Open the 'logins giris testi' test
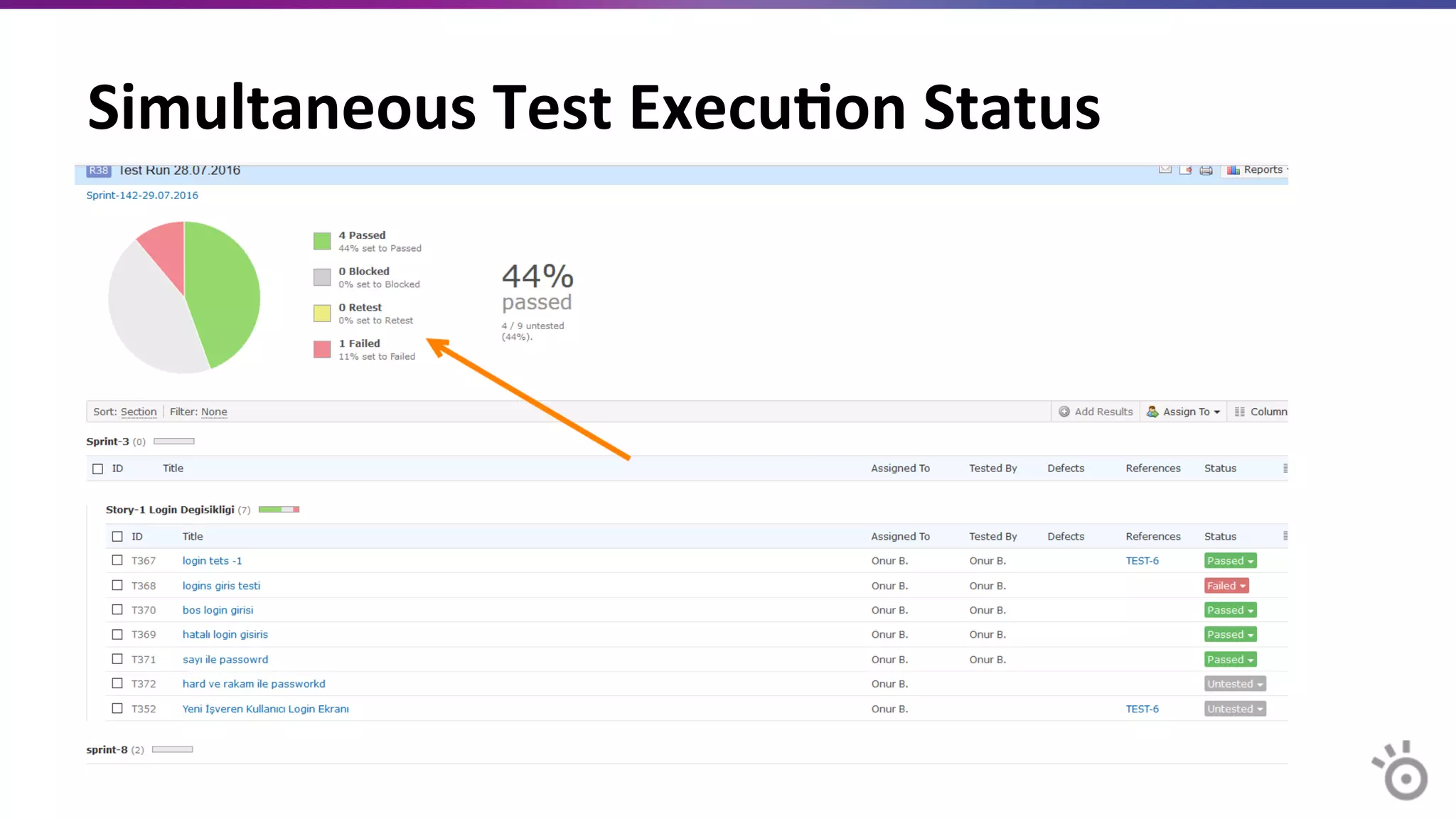 point(221,586)
